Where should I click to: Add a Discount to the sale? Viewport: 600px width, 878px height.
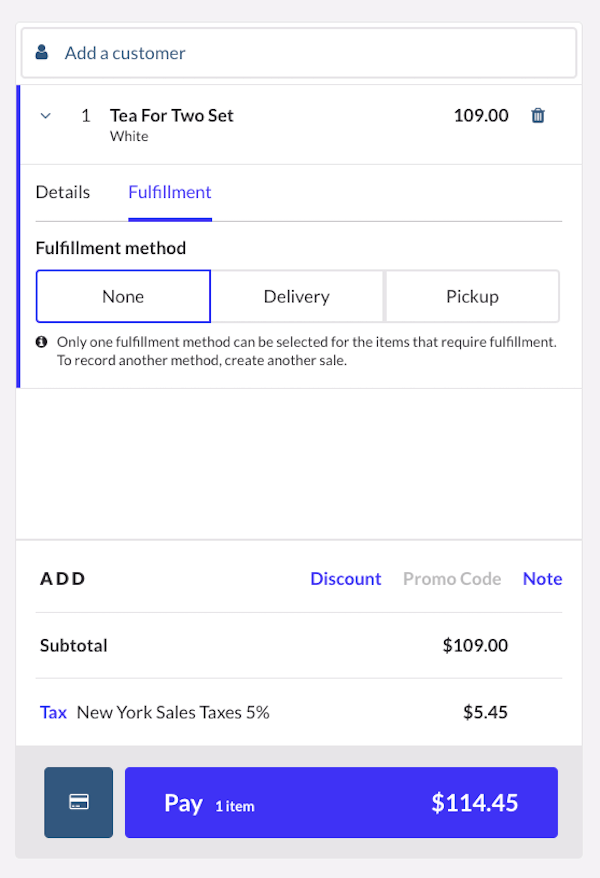click(346, 579)
